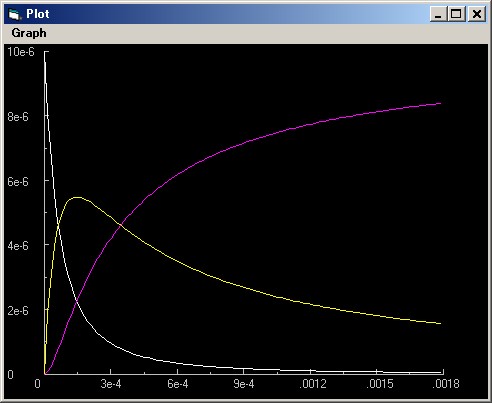This screenshot has height=403, width=492.
Task: Open the Graph menu
Action: tap(29, 33)
